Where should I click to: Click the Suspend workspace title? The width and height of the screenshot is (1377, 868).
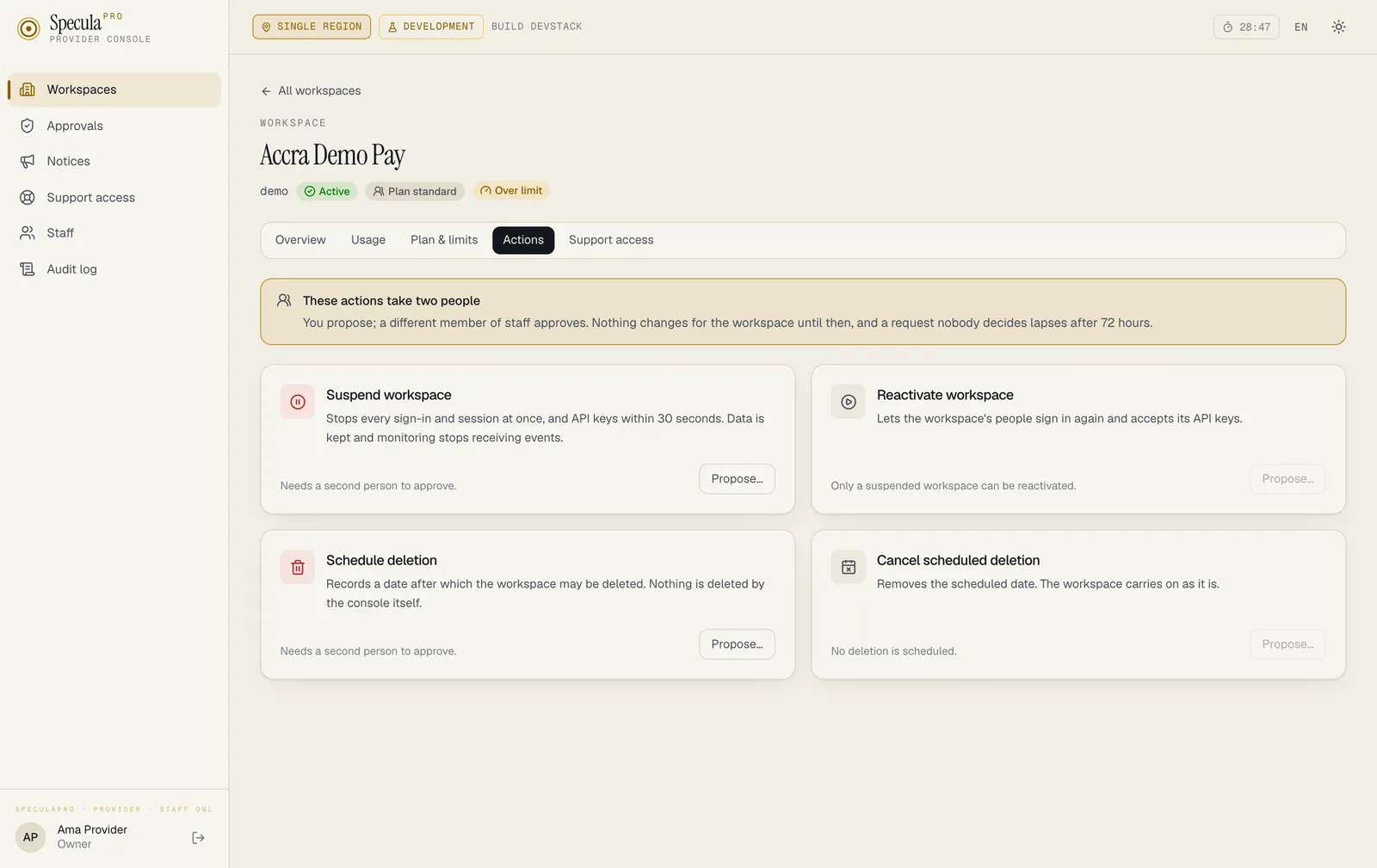[389, 395]
